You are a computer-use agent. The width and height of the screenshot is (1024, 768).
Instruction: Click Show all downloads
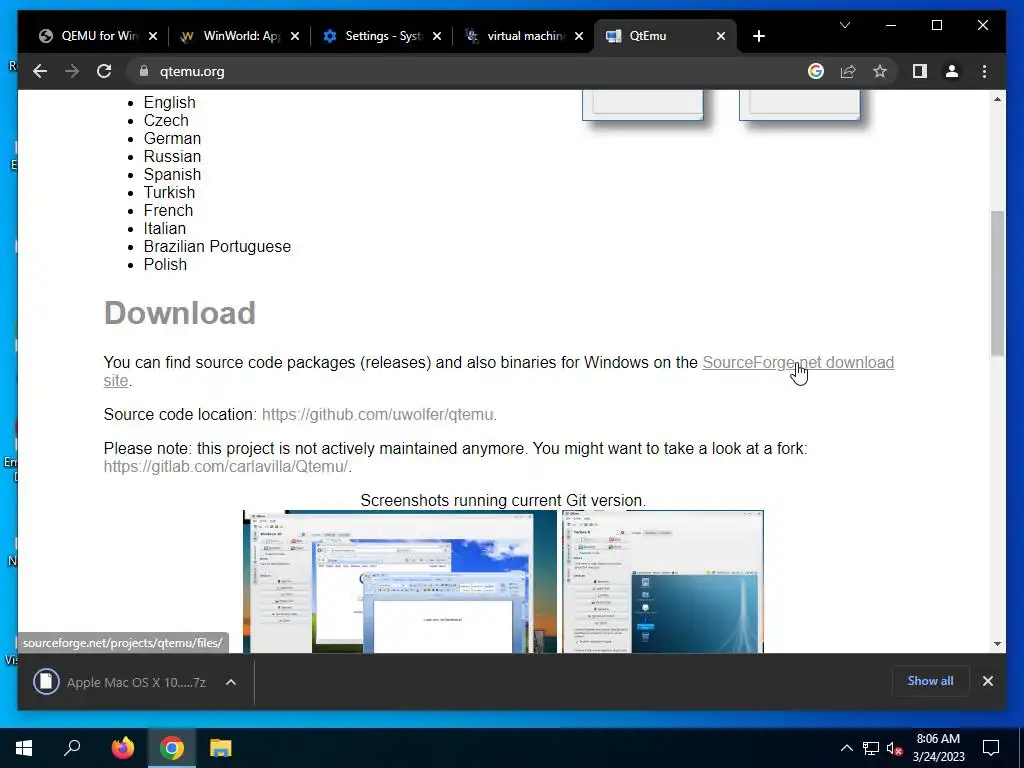pyautogui.click(x=930, y=681)
